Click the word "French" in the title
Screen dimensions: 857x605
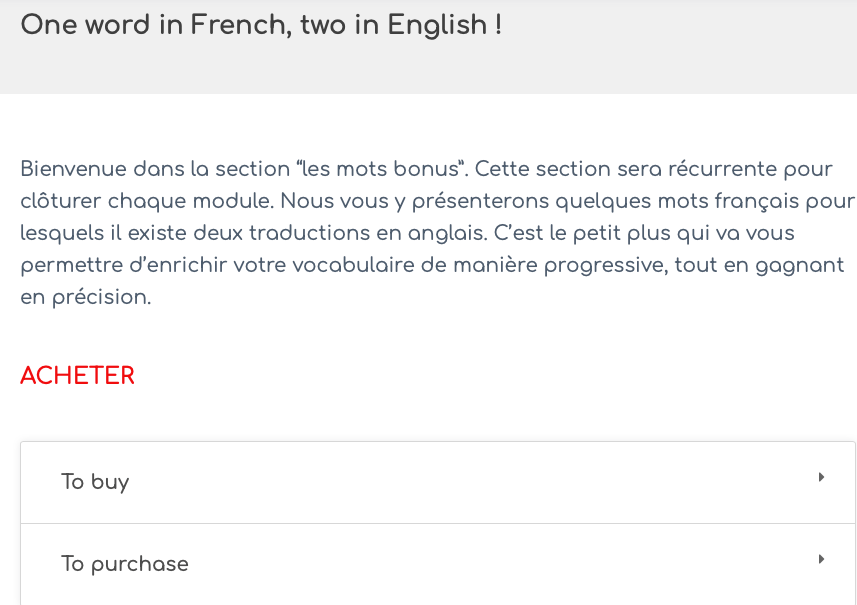coord(222,25)
